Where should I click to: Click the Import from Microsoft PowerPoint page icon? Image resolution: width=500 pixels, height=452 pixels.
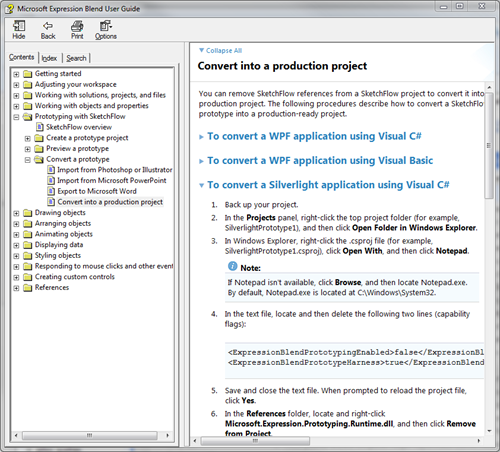click(51, 181)
